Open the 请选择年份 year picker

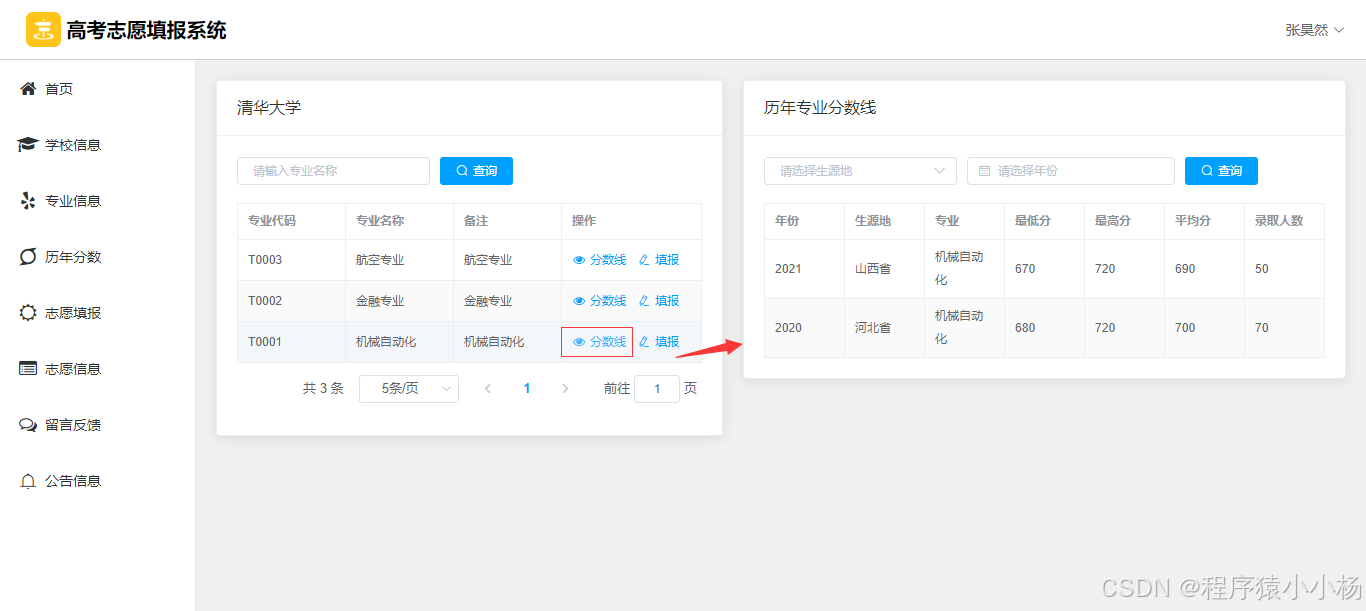click(x=1071, y=171)
